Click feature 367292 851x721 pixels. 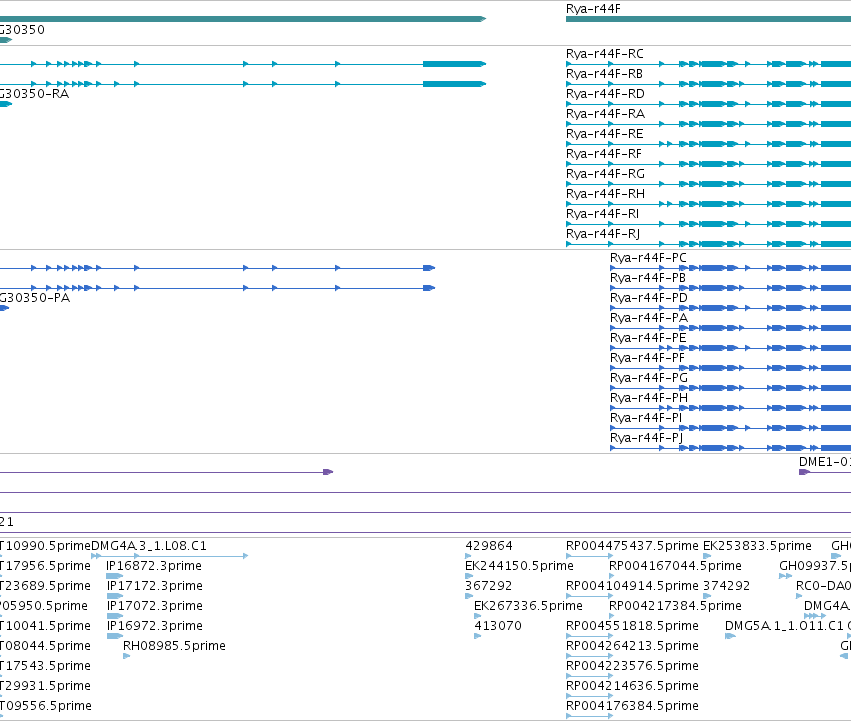point(488,586)
